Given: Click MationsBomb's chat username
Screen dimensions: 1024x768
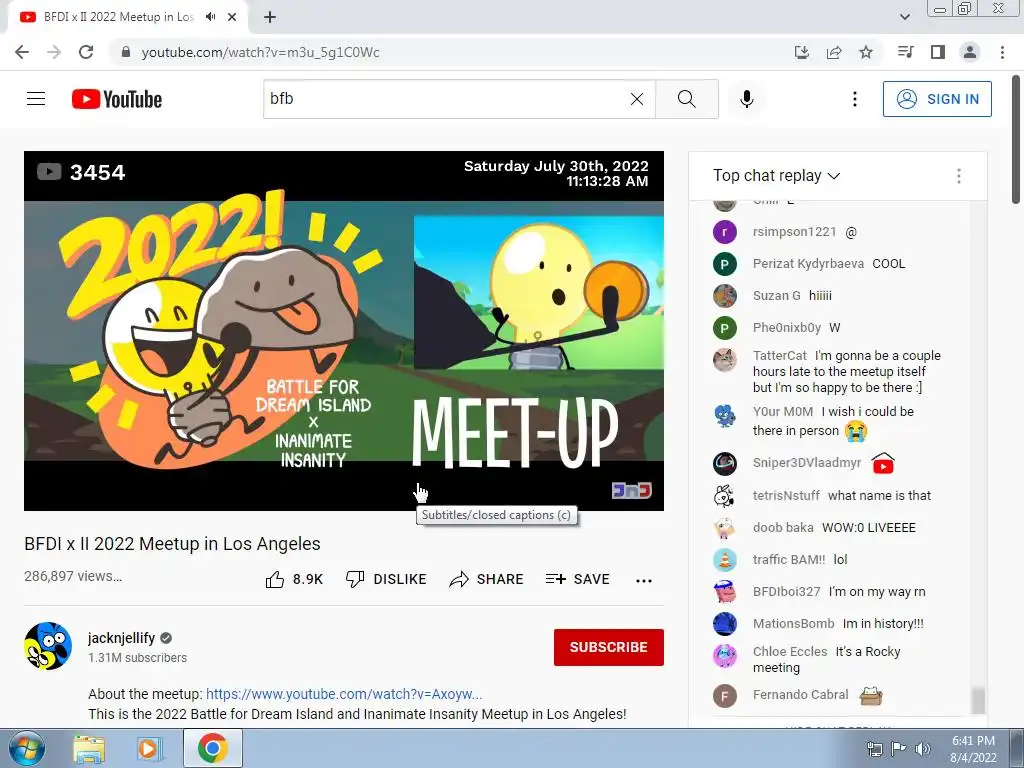Looking at the screenshot, I should point(793,624).
